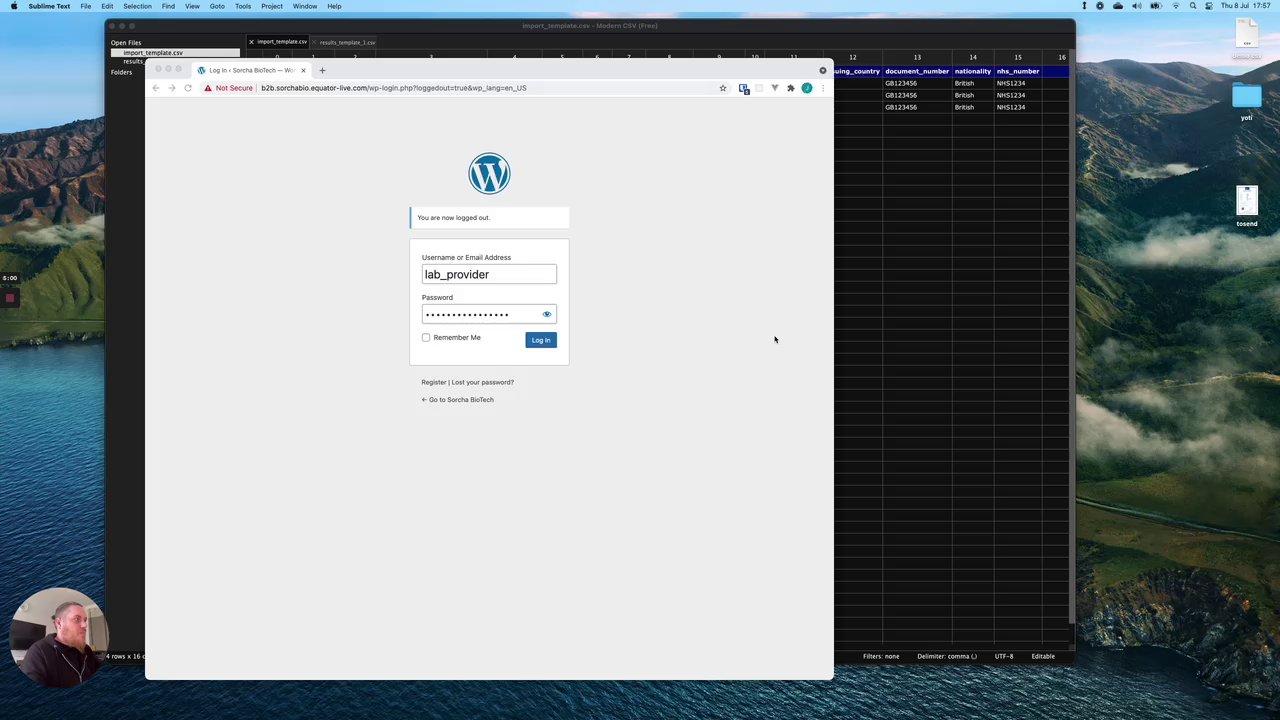
Task: Click the red recording stop button
Action: tap(9, 297)
